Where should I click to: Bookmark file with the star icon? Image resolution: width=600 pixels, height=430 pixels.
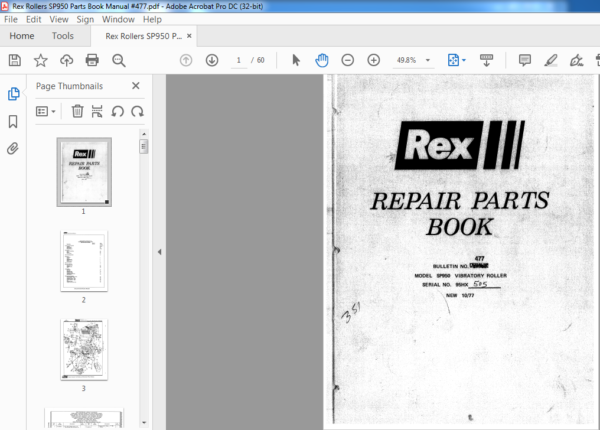click(x=41, y=60)
